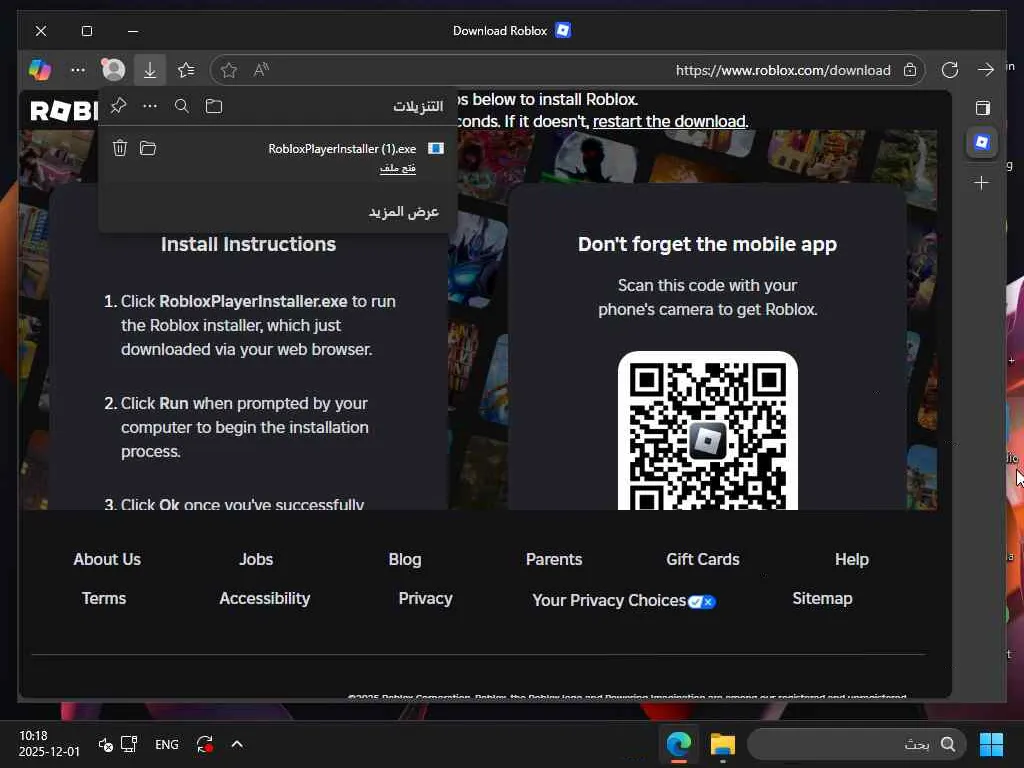Click the RobloxPlayerInstaller (1).exe file name
1024x768 pixels.
coord(342,149)
